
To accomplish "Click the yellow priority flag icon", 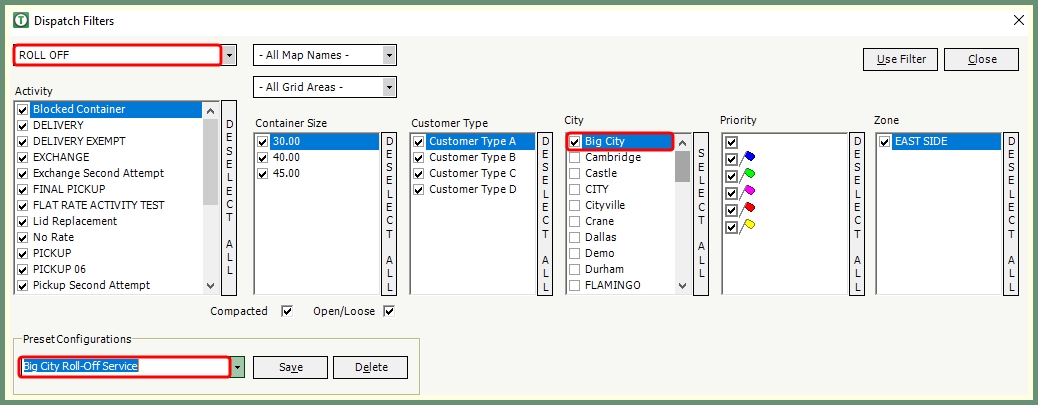I will click(x=747, y=226).
